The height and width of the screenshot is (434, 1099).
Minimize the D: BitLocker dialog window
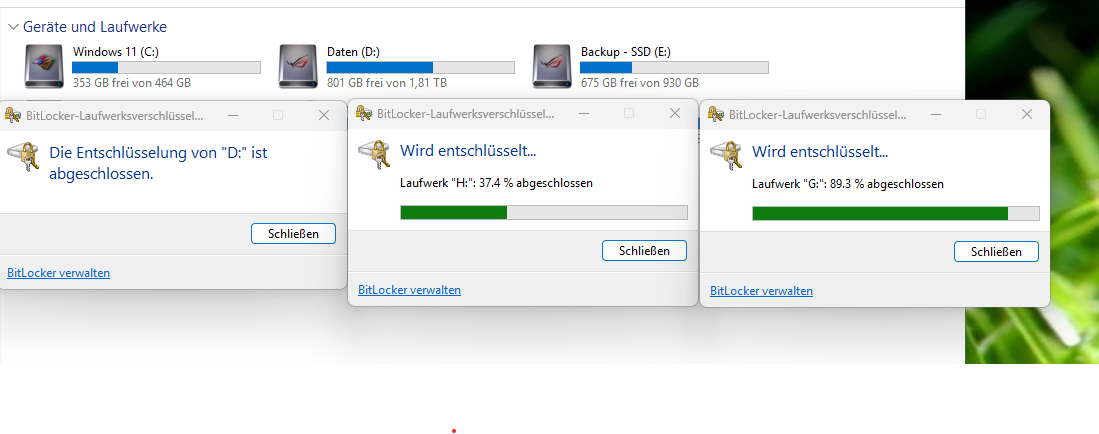(233, 115)
